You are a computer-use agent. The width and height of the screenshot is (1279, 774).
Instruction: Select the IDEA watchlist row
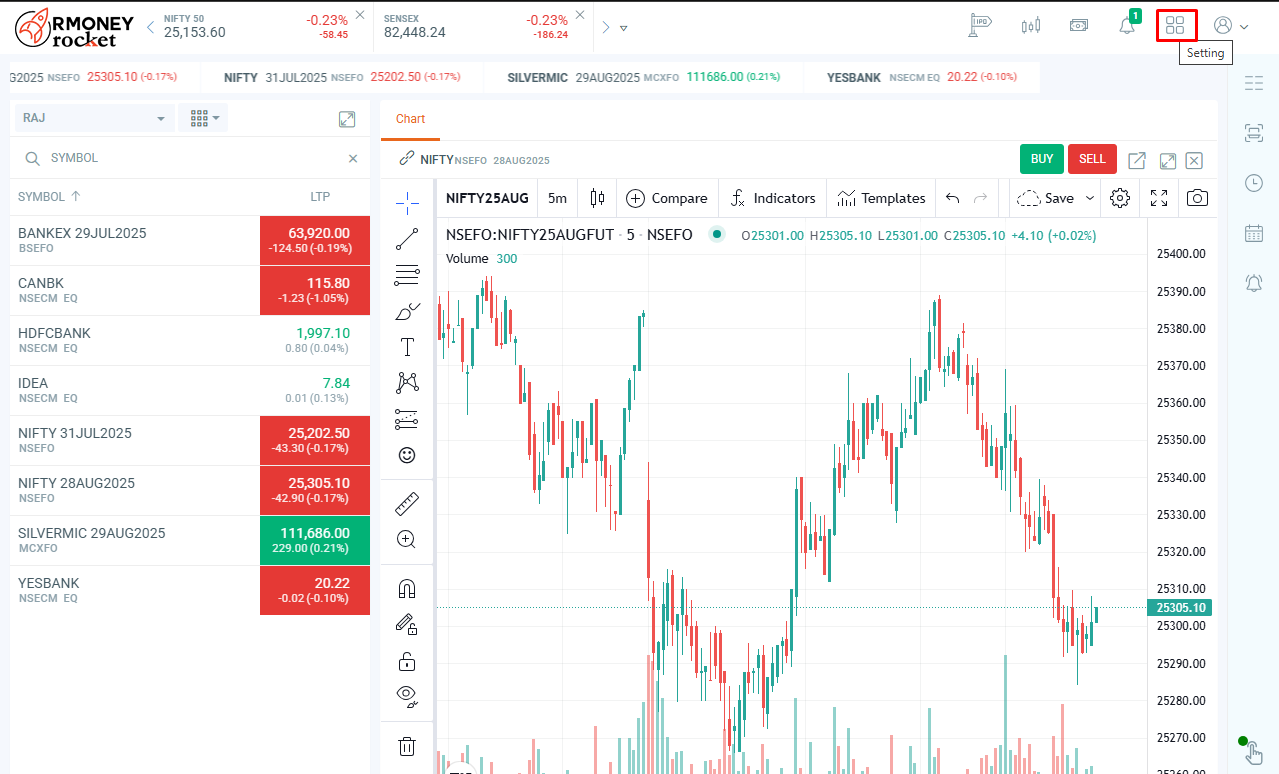pos(190,391)
